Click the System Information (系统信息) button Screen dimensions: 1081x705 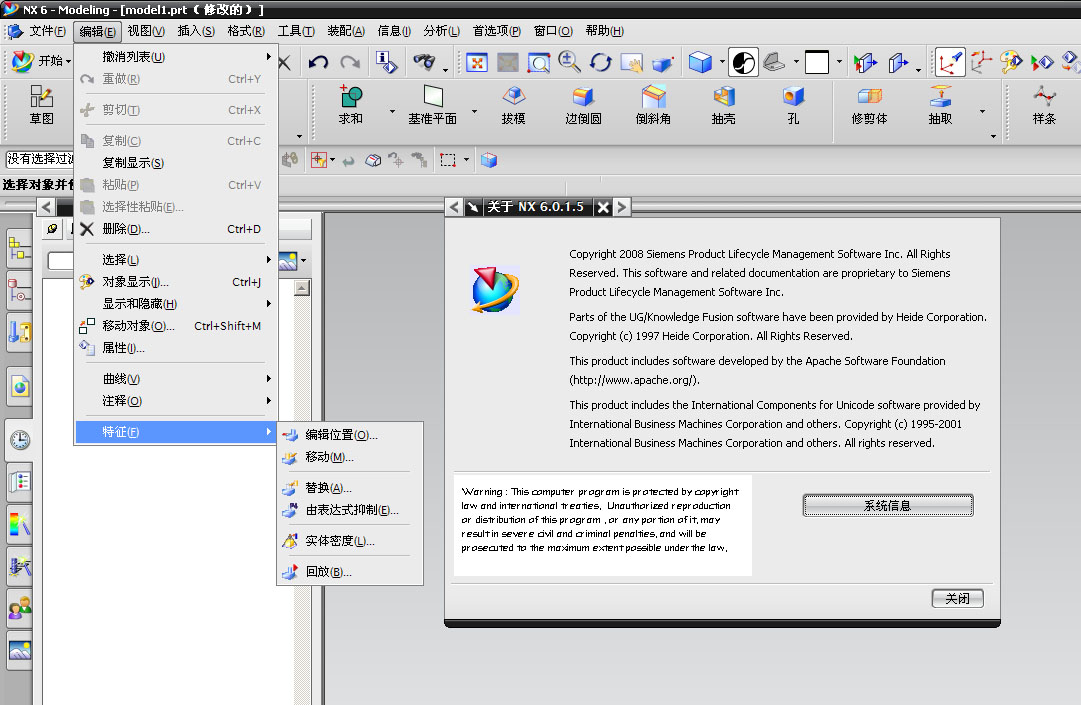point(888,505)
